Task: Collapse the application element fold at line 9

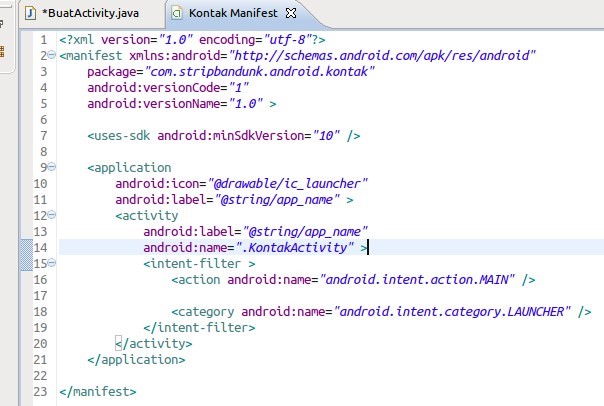Action: (x=51, y=167)
